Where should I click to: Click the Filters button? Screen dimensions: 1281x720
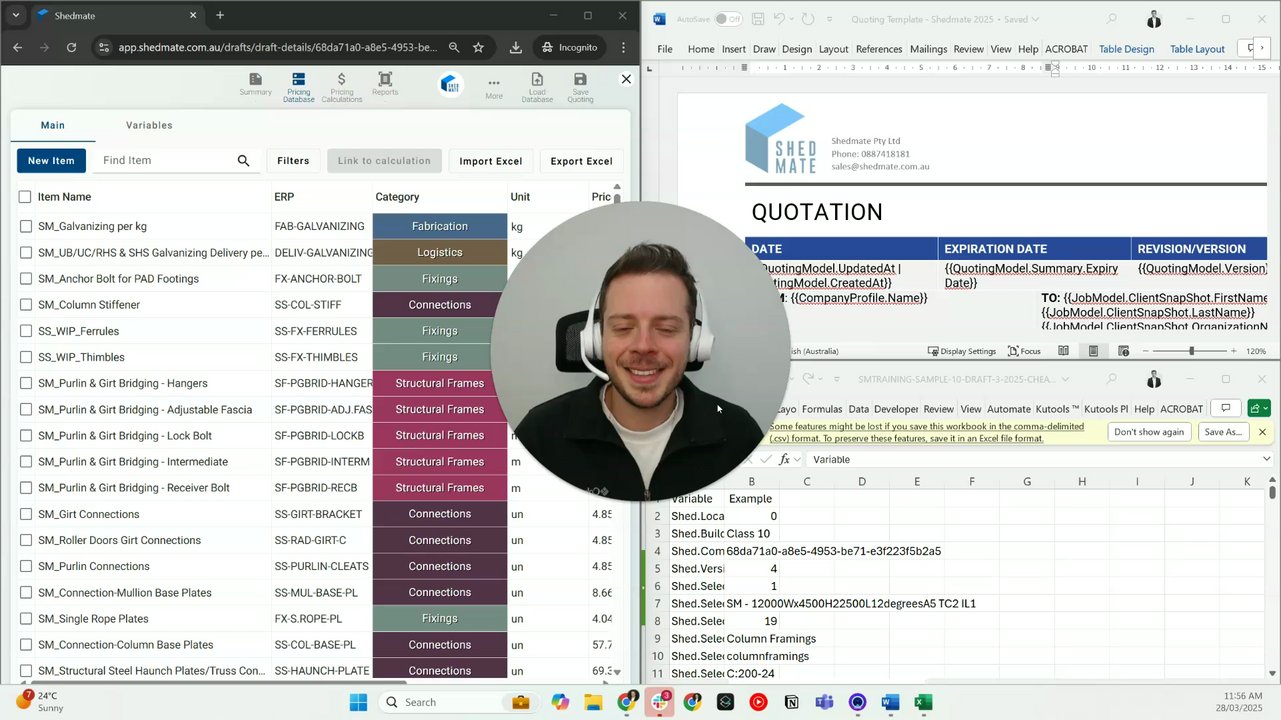[293, 160]
